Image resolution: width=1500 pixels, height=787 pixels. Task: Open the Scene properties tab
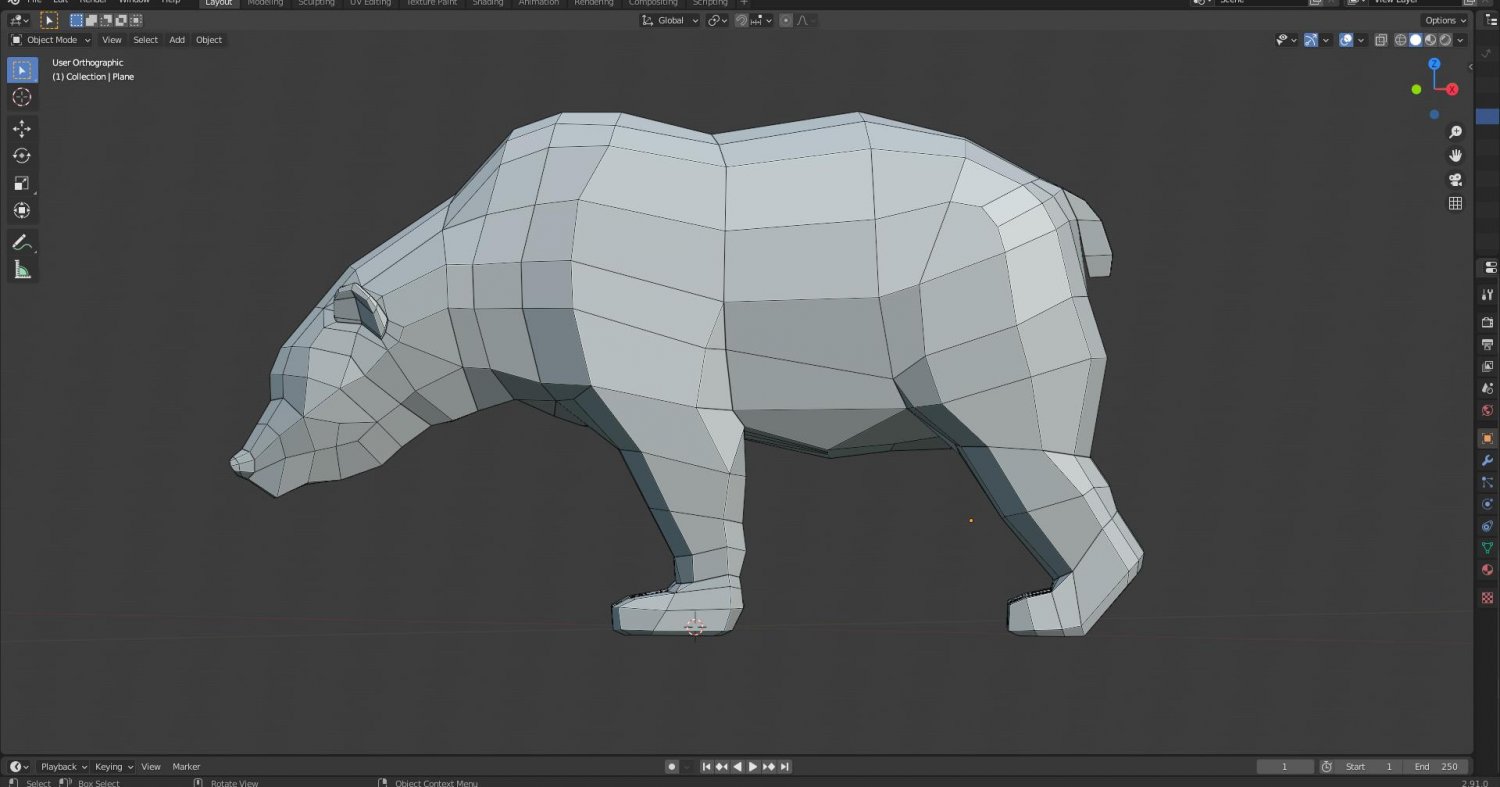tap(1487, 388)
